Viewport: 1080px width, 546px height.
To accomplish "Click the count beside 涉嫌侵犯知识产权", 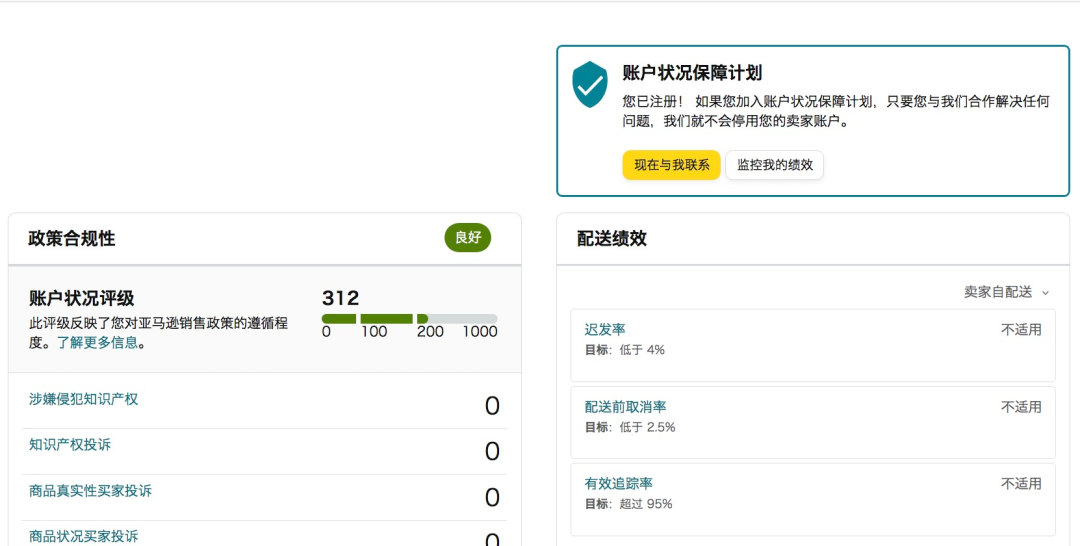I will click(492, 406).
